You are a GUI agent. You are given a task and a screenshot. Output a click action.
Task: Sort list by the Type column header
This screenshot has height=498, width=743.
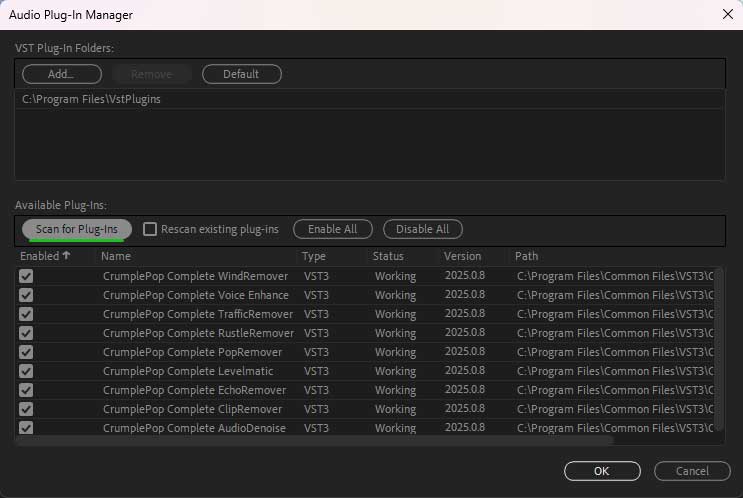[314, 256]
